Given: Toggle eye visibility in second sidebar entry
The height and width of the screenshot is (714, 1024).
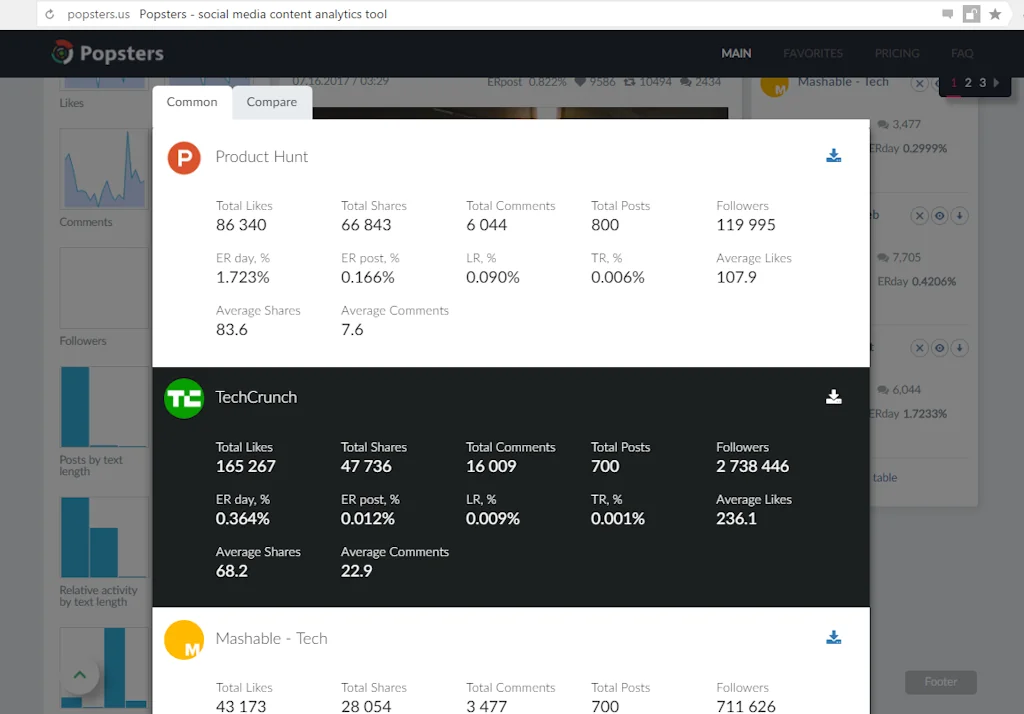Looking at the screenshot, I should 939,216.
